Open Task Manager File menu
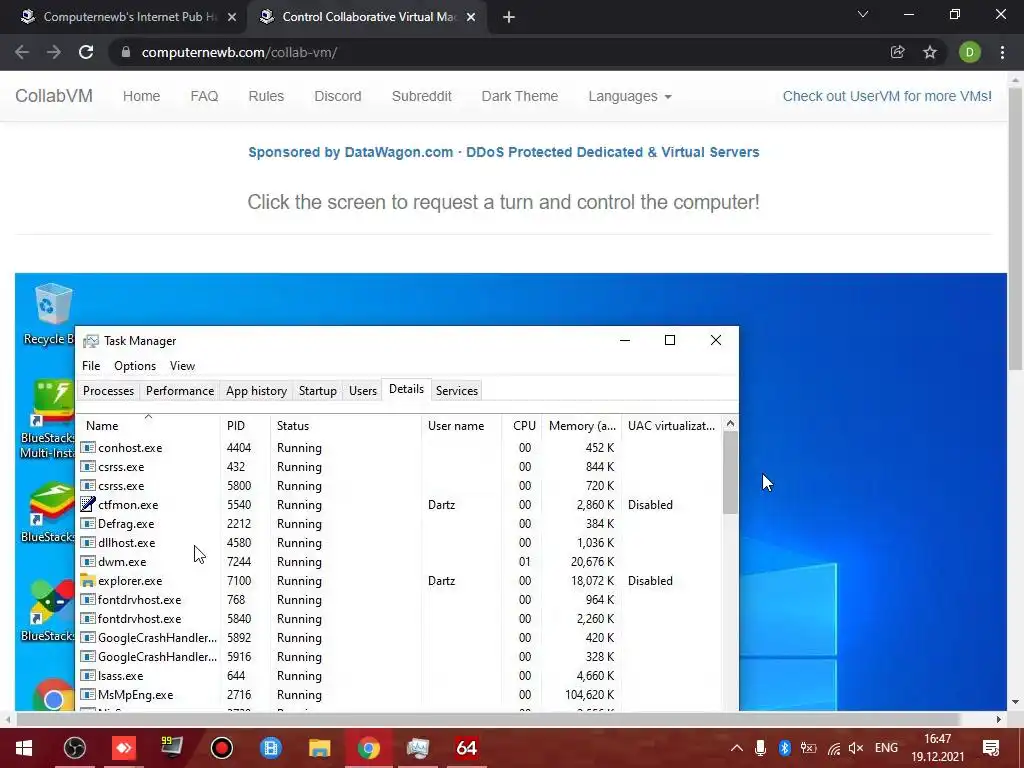Image resolution: width=1024 pixels, height=768 pixels. point(91,366)
